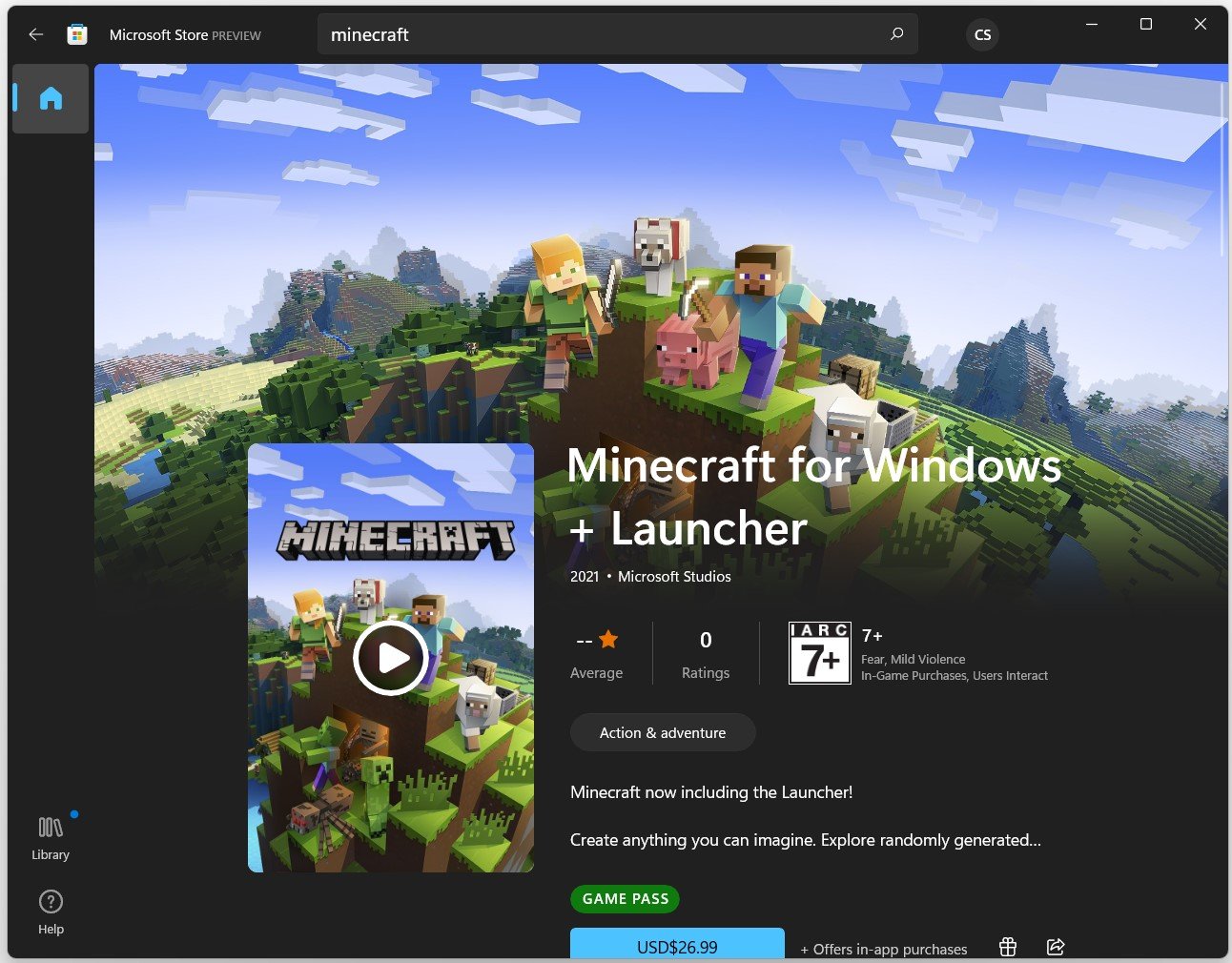Click the 2021 release year text
Image resolution: width=1232 pixels, height=963 pixels.
tap(585, 577)
